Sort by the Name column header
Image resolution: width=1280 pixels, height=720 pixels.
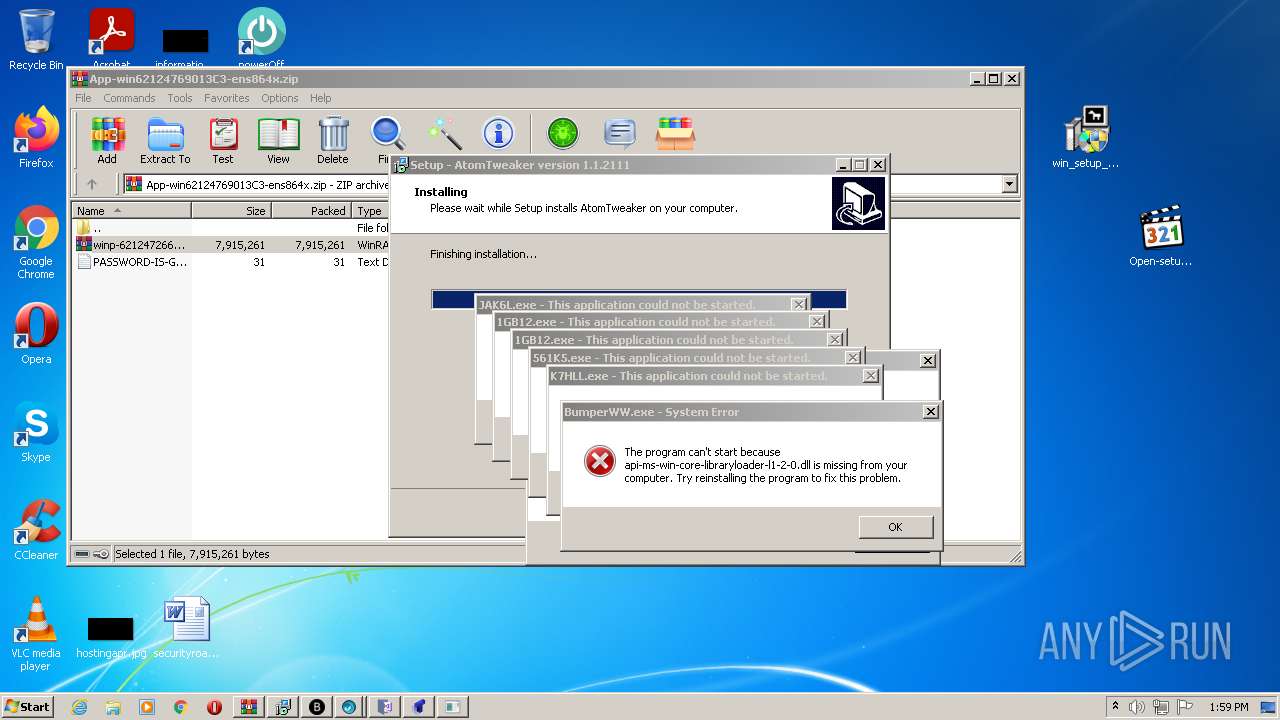coord(131,211)
